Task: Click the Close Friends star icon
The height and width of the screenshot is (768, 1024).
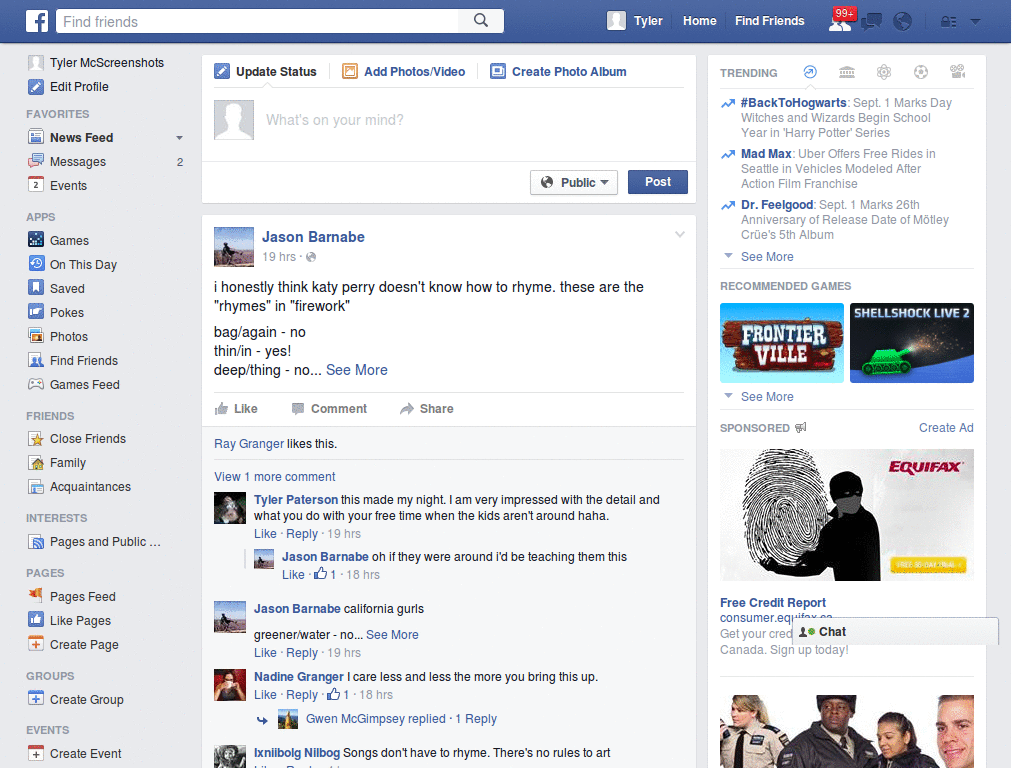Action: tap(36, 438)
